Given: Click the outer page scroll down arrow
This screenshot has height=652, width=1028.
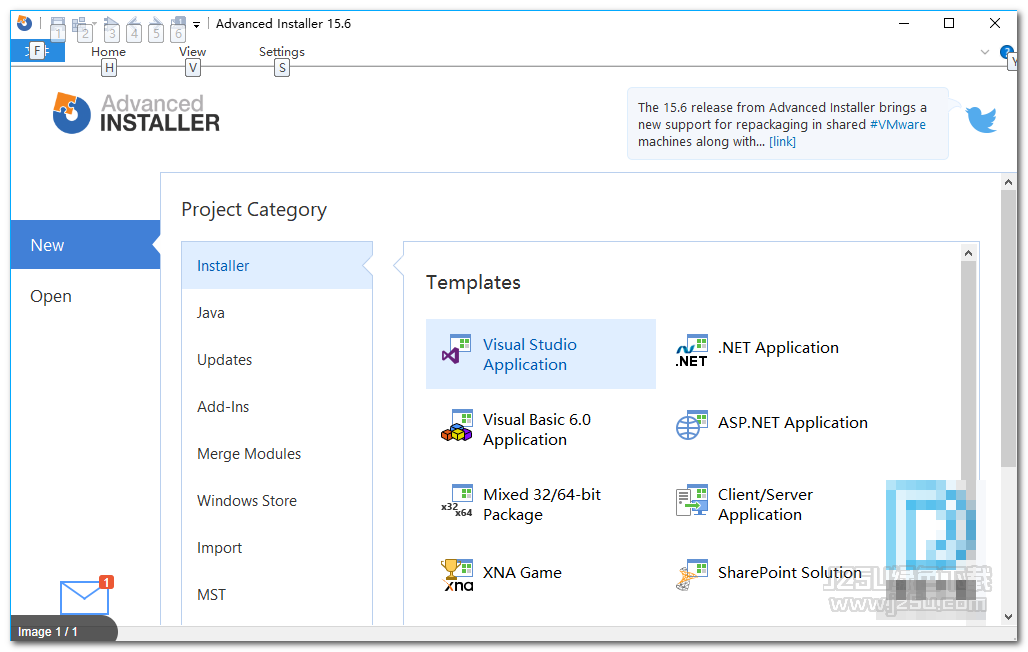Looking at the screenshot, I should [1008, 617].
